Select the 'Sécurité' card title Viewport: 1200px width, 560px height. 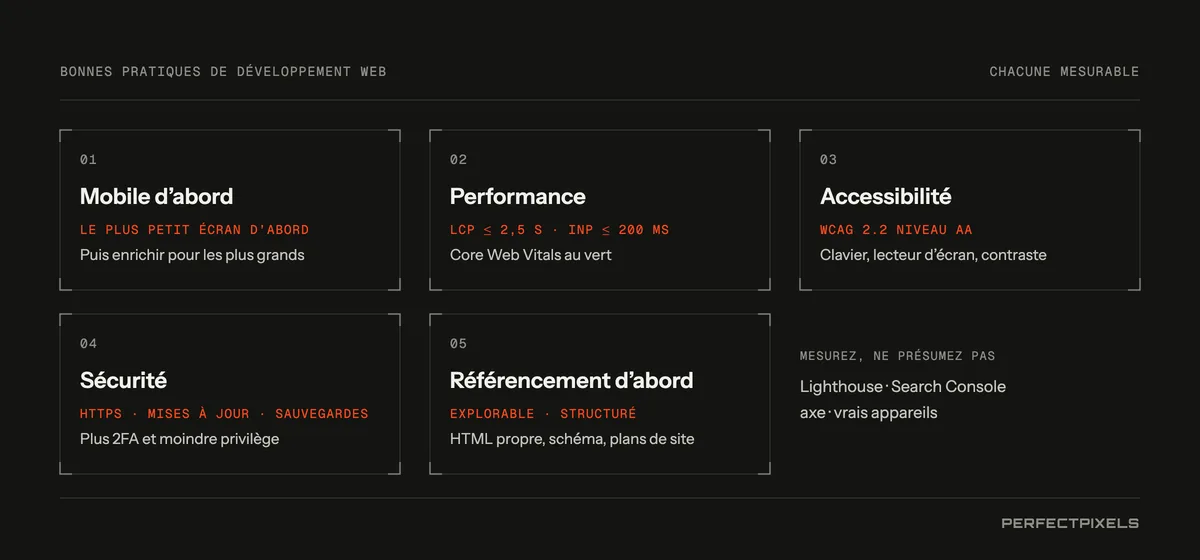coord(123,380)
